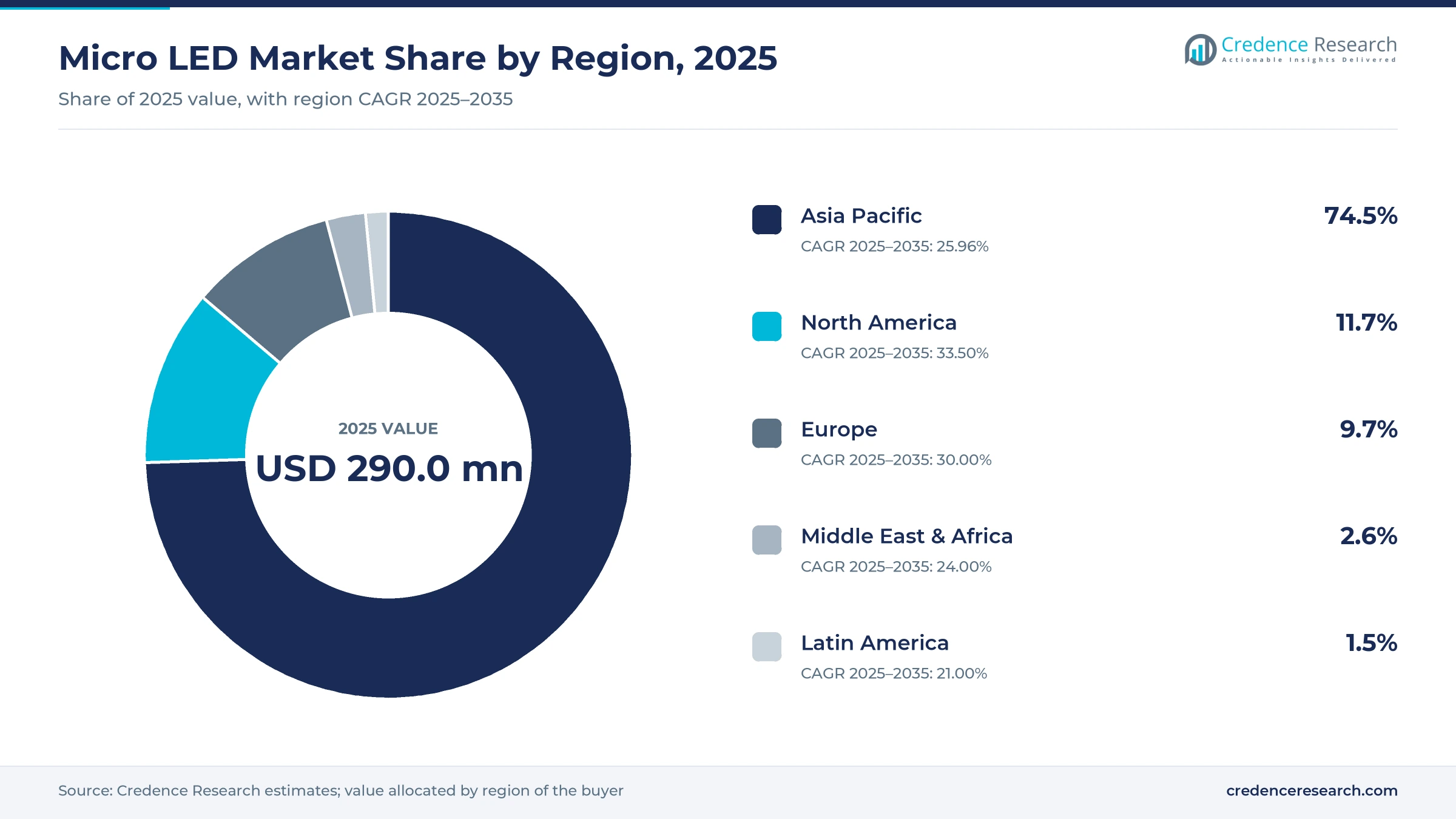This screenshot has height=819, width=1456.
Task: Click the subtitle 'Share of 2025 value, with region CAGR 2025–2035'
Action: click(286, 99)
